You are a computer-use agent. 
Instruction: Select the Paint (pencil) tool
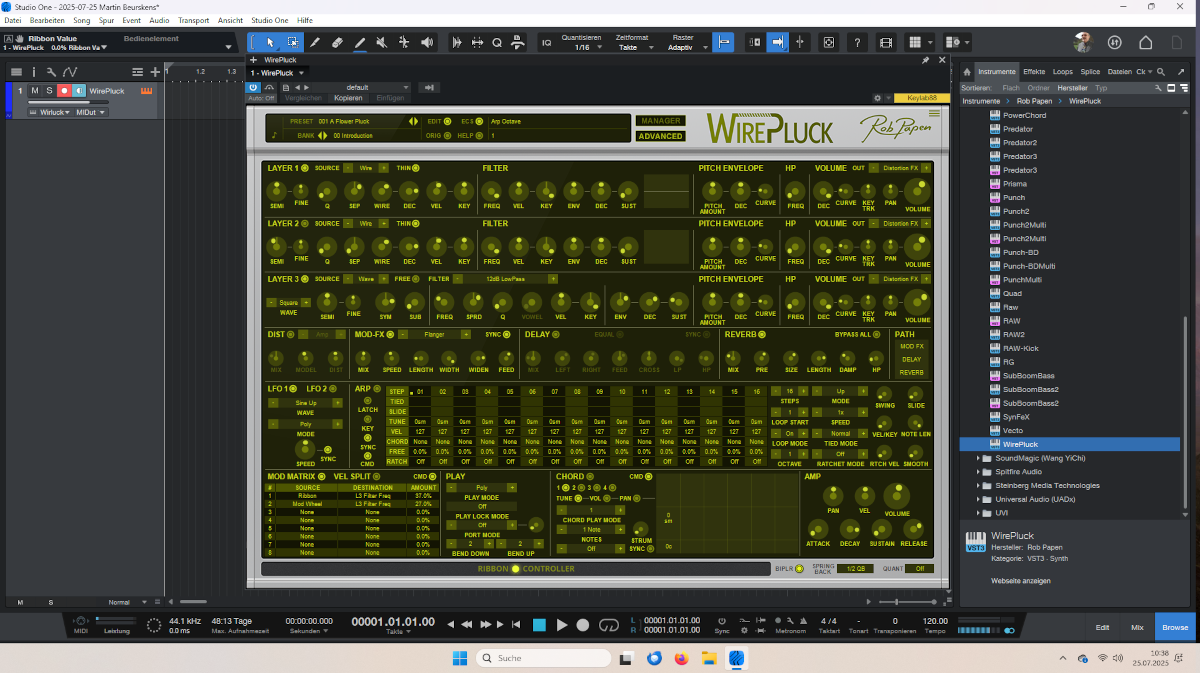[360, 42]
